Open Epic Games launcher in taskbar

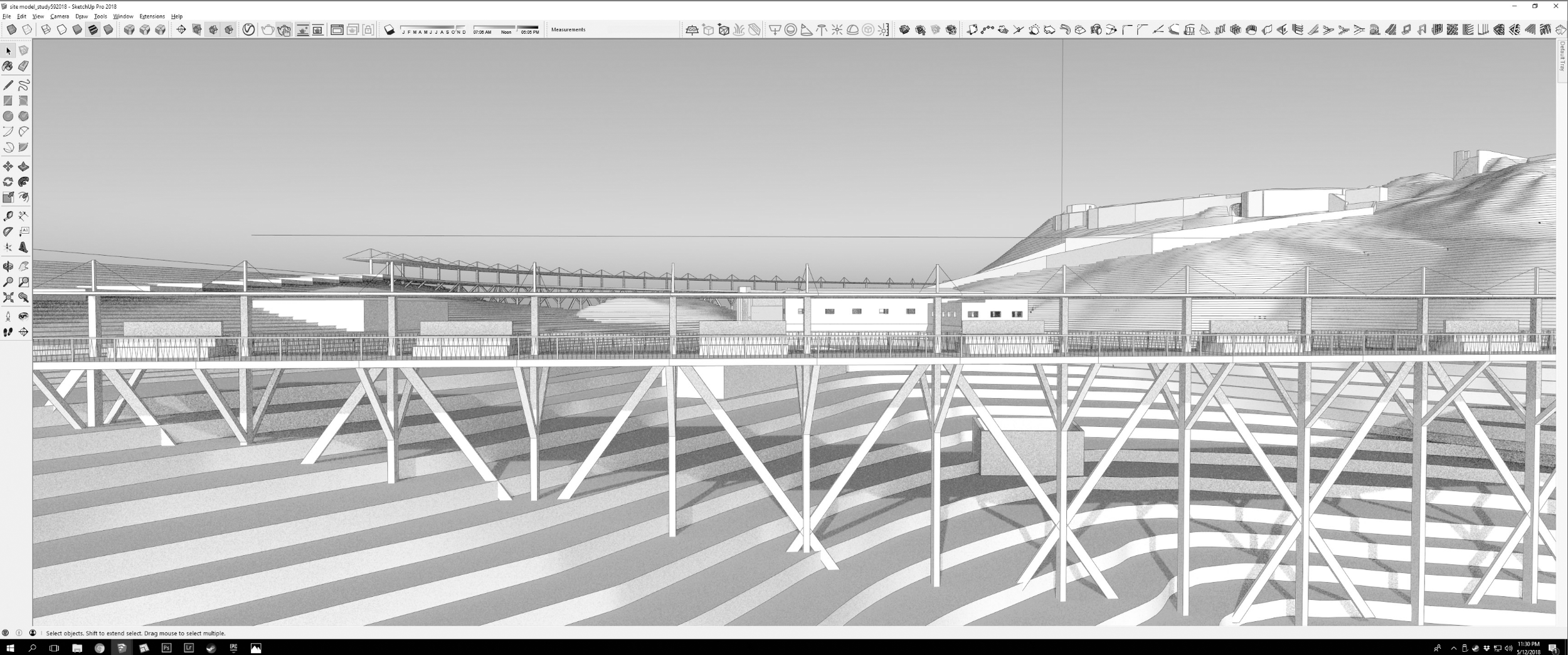(233, 648)
